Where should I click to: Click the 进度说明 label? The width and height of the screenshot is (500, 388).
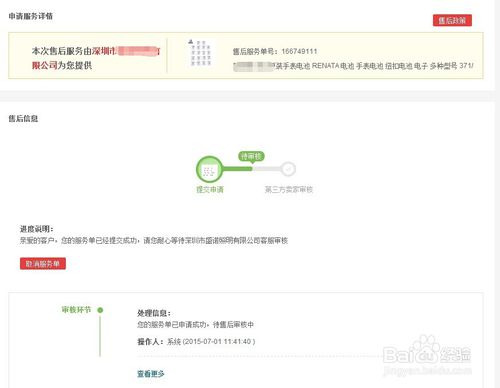(37, 229)
